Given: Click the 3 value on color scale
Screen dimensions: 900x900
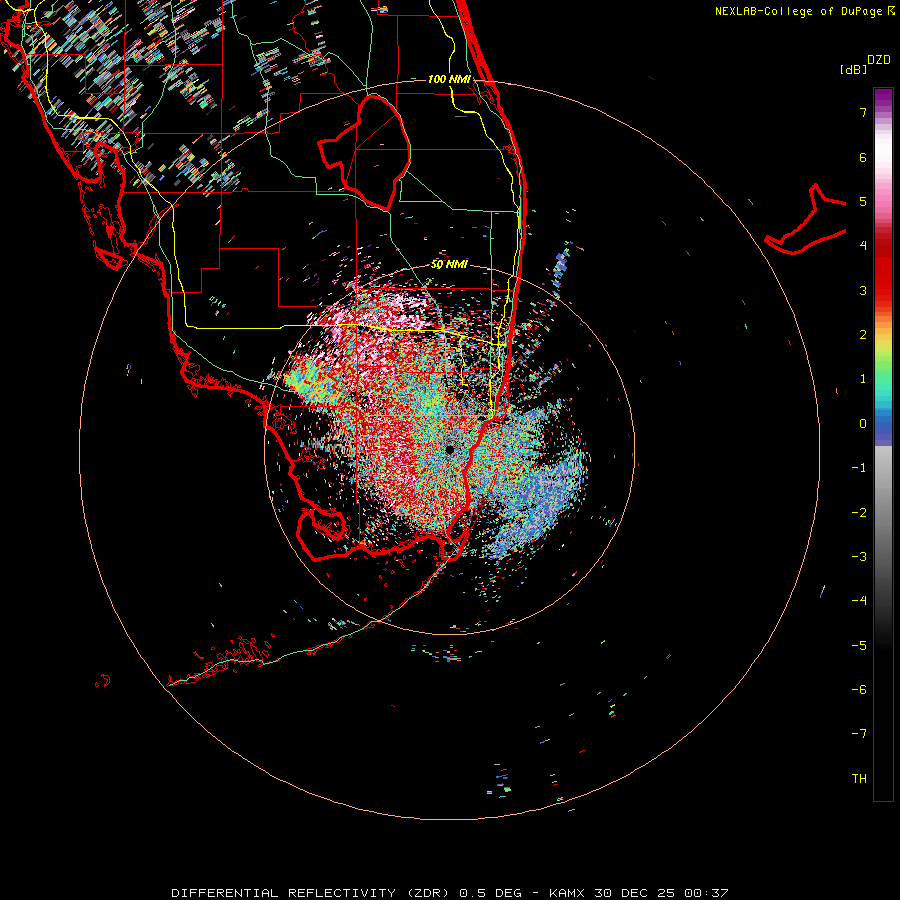Looking at the screenshot, I should click(x=863, y=290).
